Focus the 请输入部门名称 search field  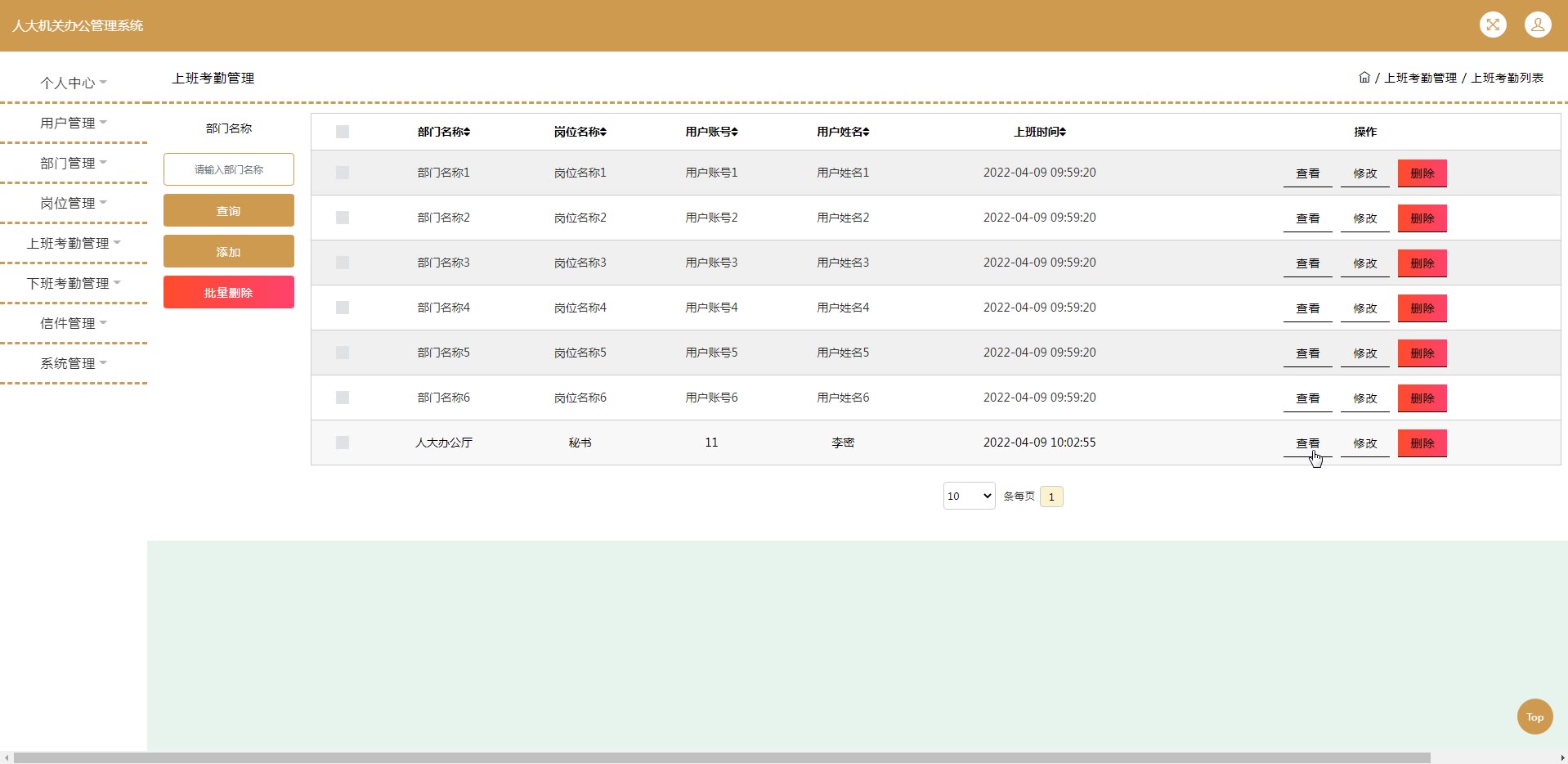pos(228,169)
